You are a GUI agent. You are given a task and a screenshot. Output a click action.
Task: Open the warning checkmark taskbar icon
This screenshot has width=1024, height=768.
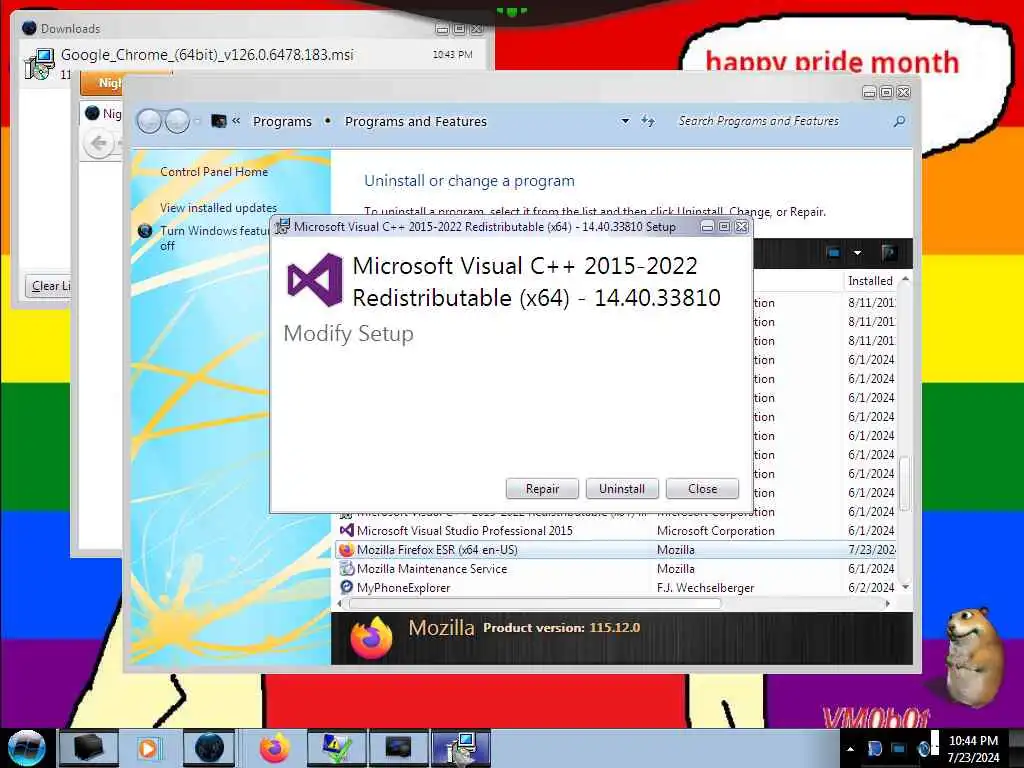(x=336, y=748)
